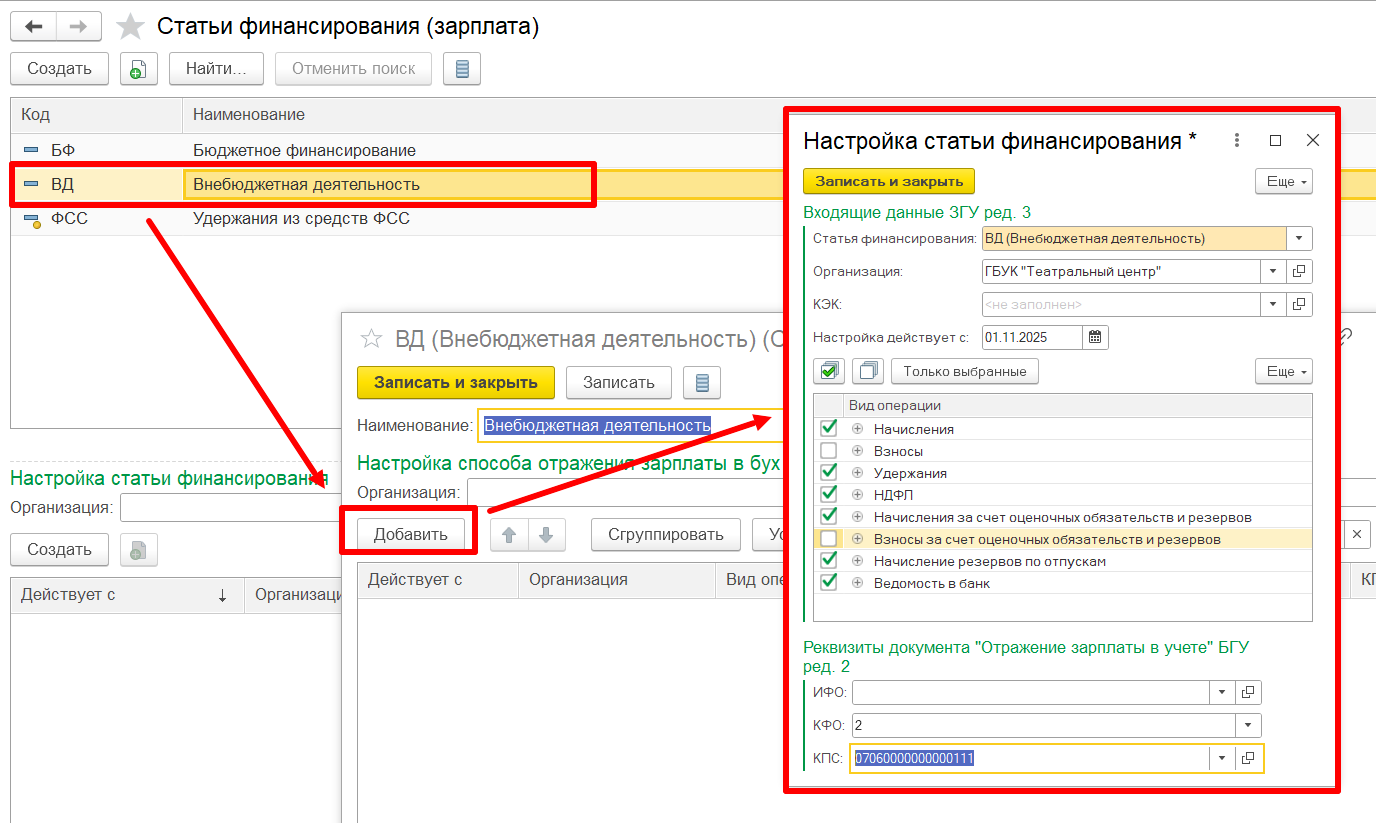Click the create-by-copying icon next to Создать
Image resolution: width=1376 pixels, height=823 pixels.
(x=138, y=69)
